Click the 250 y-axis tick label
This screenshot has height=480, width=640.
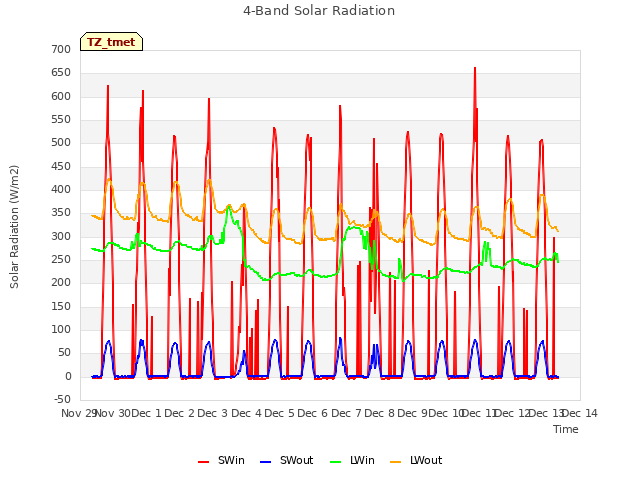click(x=61, y=260)
